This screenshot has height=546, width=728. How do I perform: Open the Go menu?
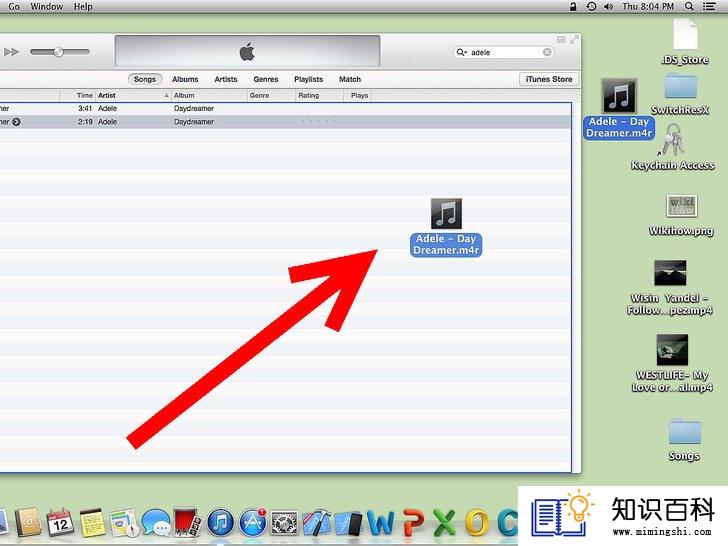point(14,6)
